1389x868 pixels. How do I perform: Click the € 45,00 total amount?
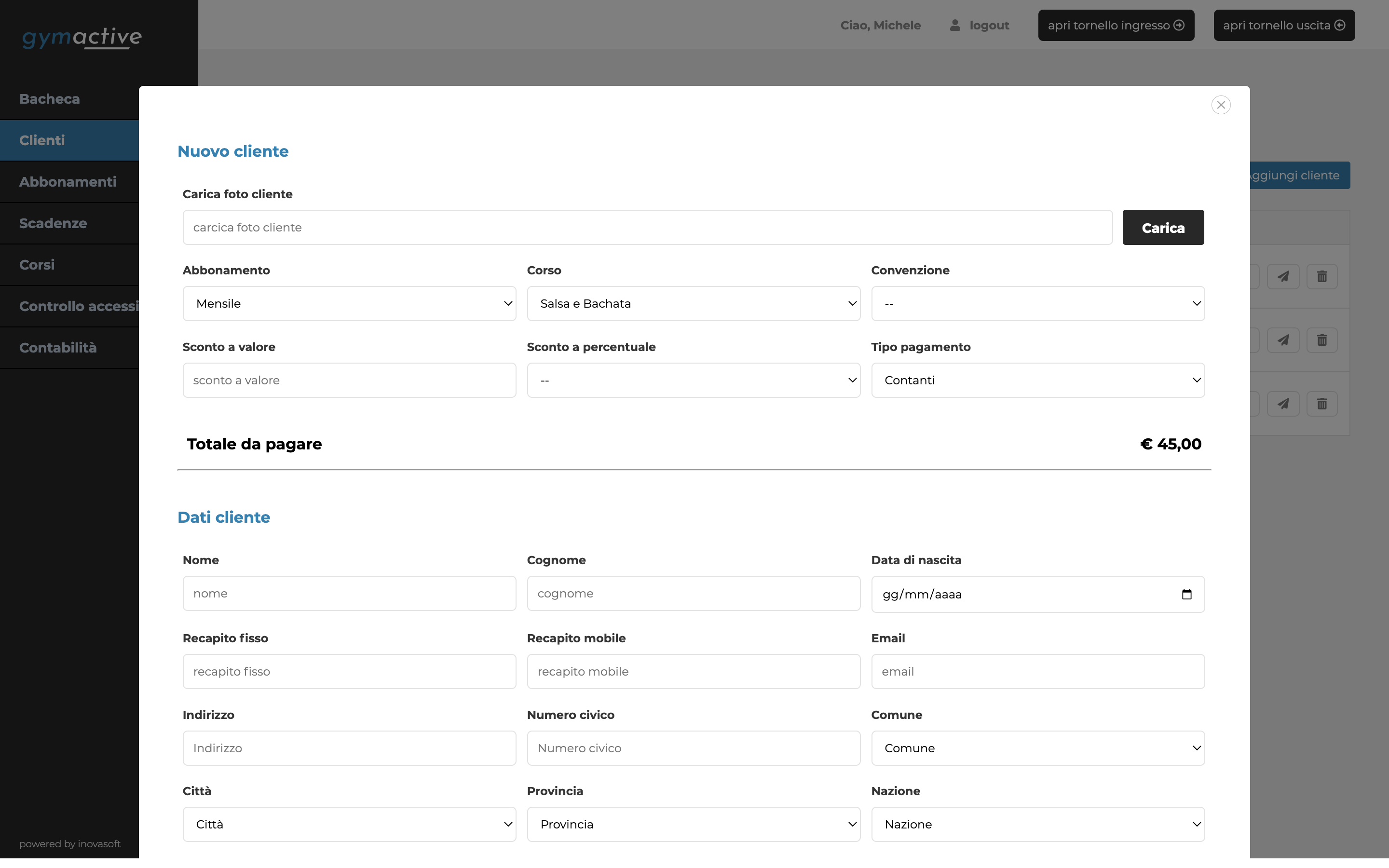pos(1171,444)
